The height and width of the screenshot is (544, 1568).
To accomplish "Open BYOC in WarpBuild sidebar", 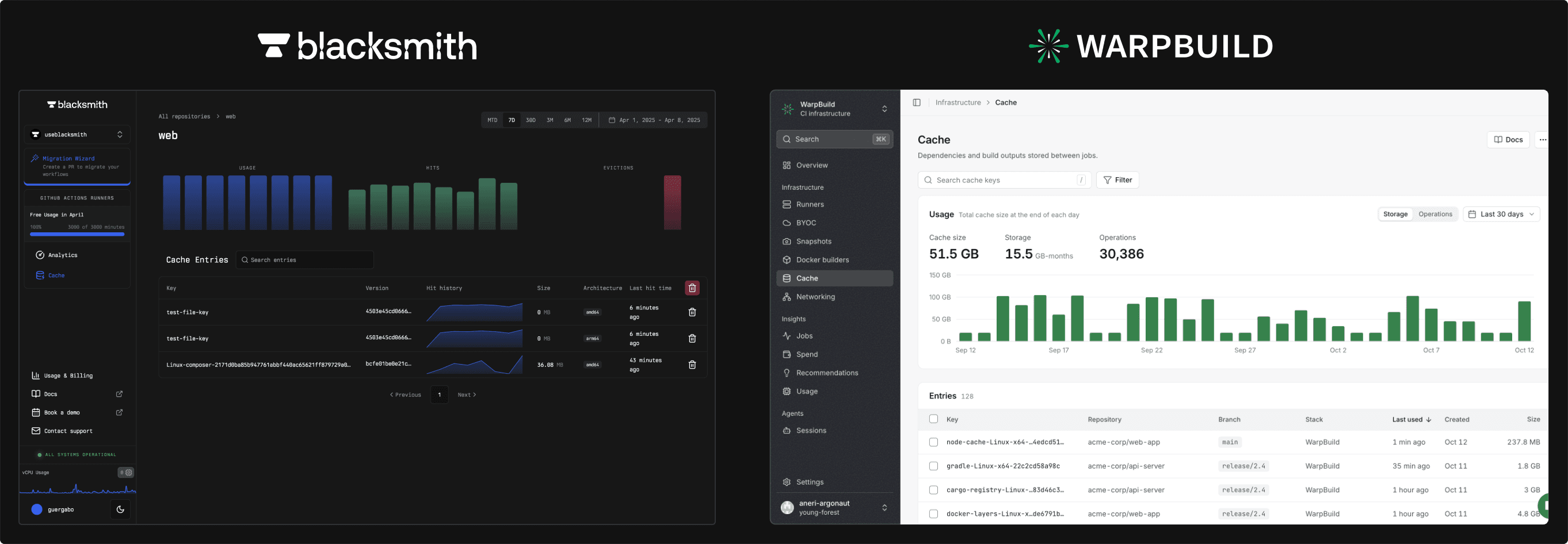I will [x=834, y=223].
